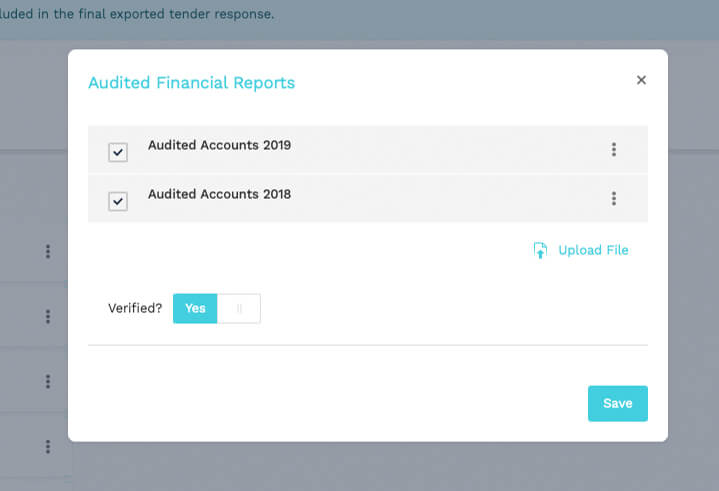
Task: Open the bottom background row kebab menu
Action: pos(48,447)
